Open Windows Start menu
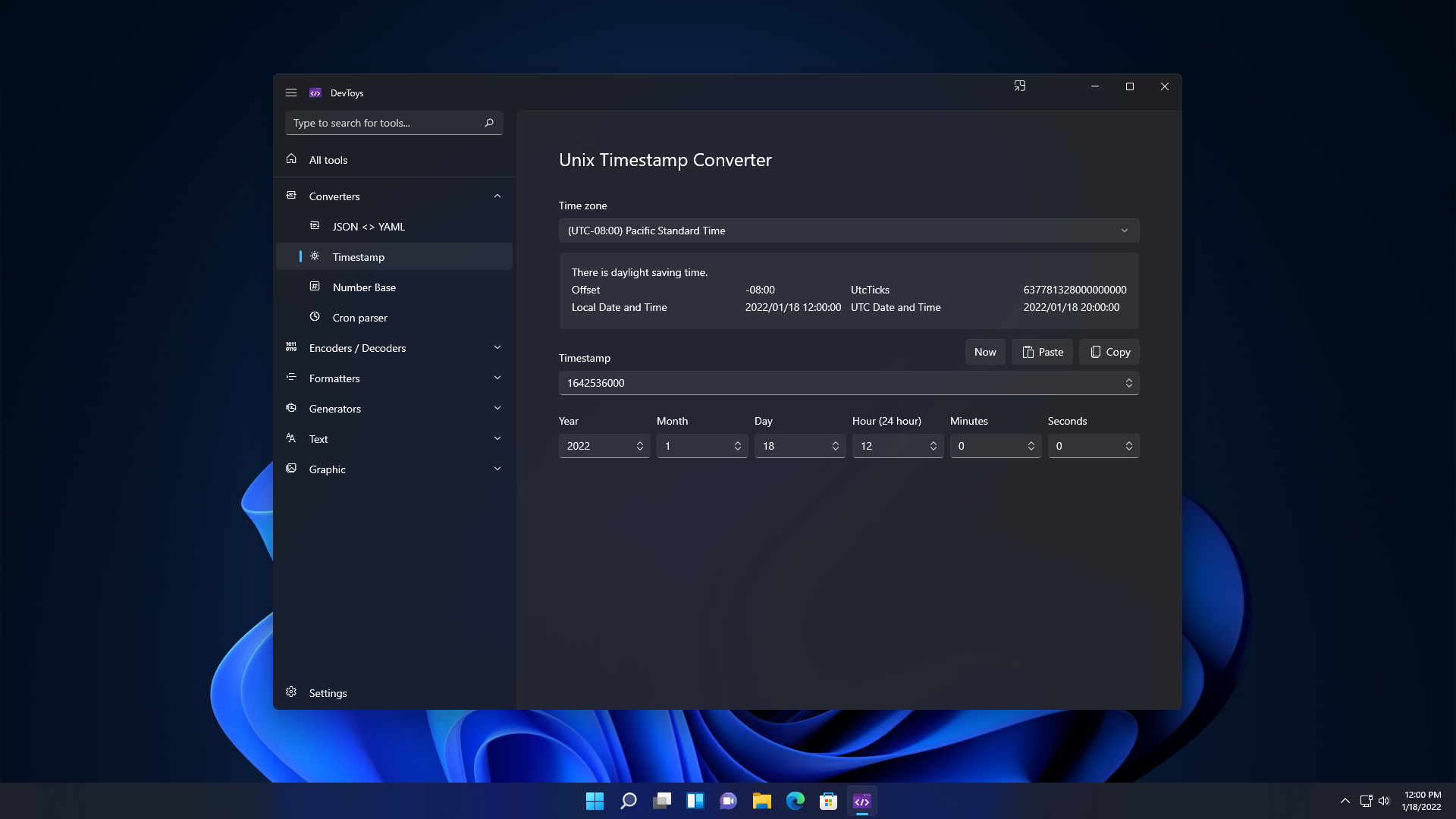 (595, 801)
